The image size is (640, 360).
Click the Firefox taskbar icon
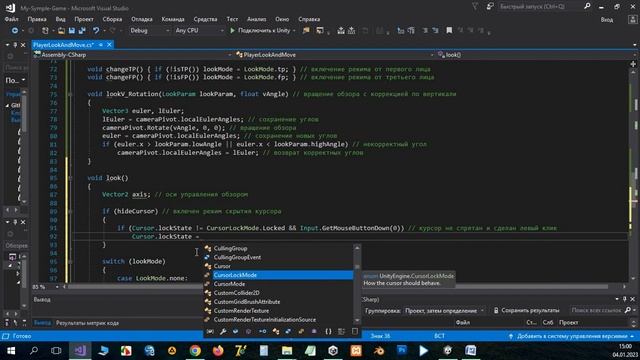point(218,351)
